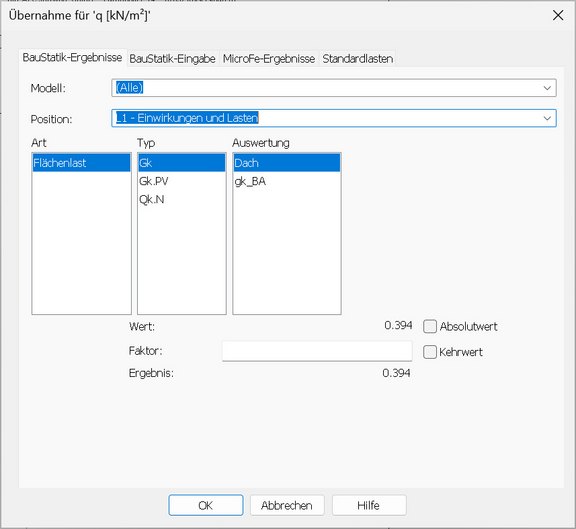This screenshot has height=529, width=576.
Task: Open the BauStatik-Eingabe tab
Action: 172,59
